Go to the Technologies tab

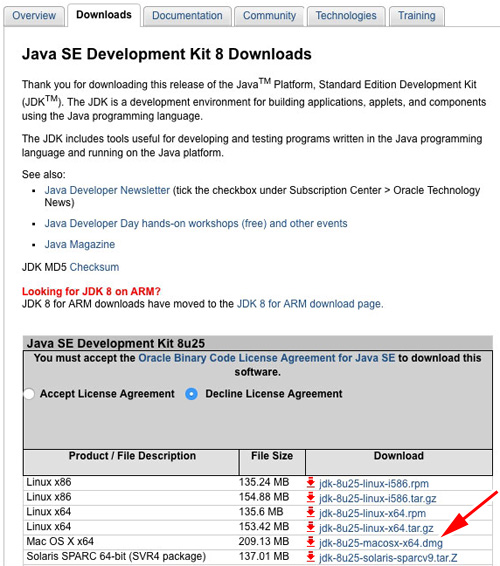[x=346, y=16]
